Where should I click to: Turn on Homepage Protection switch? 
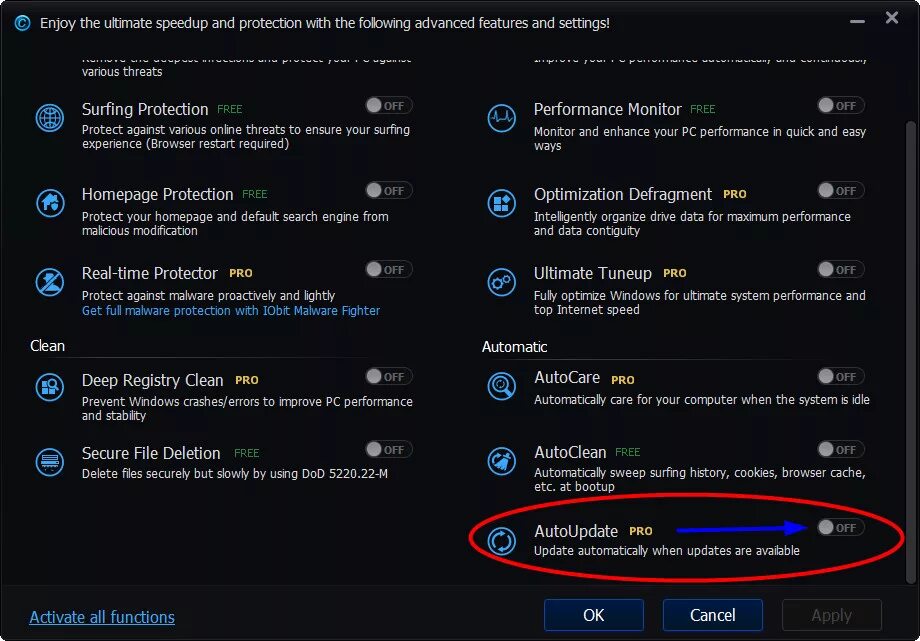coord(389,191)
